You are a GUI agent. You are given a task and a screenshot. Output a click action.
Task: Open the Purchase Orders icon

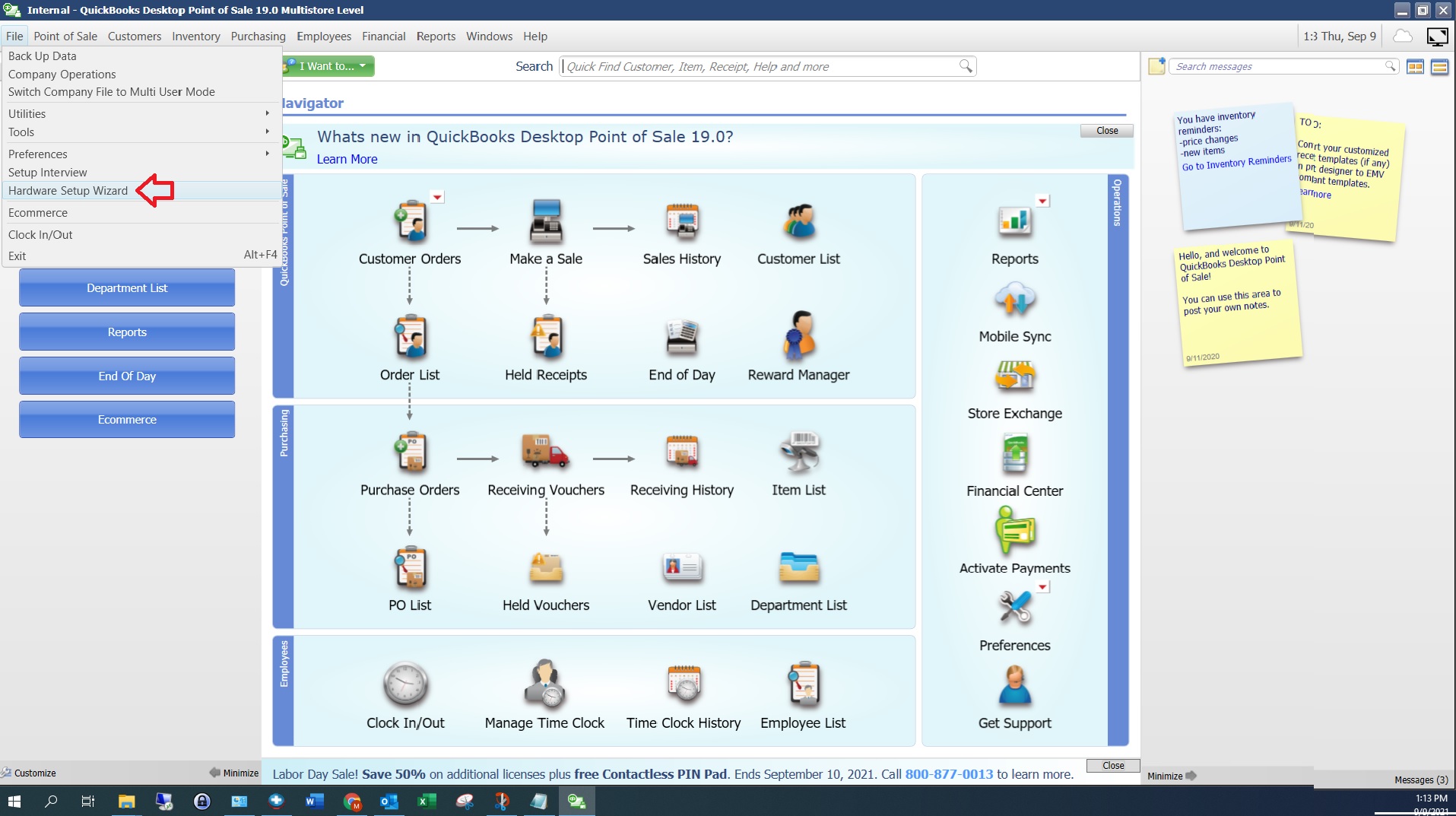point(410,452)
